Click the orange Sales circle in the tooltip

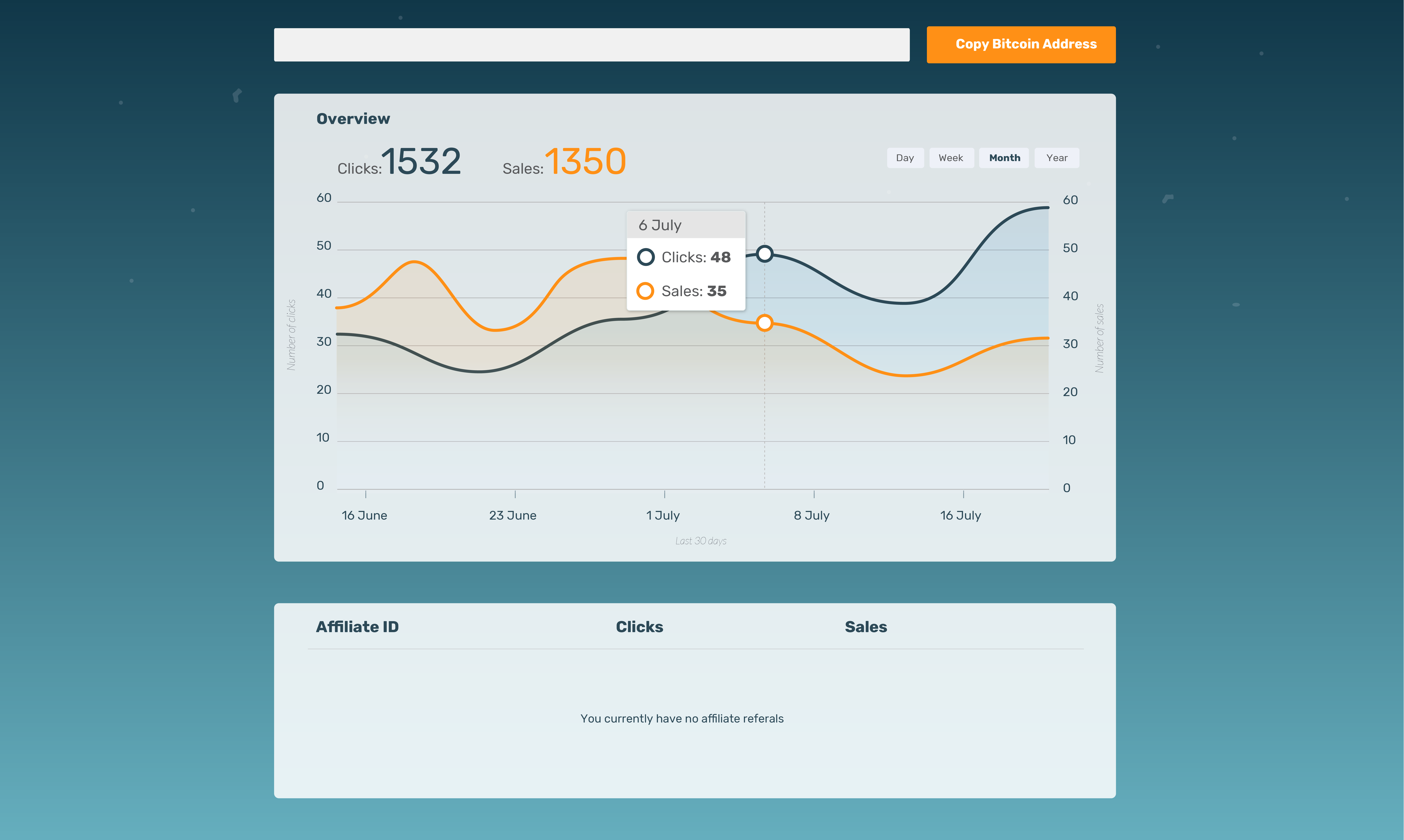pyautogui.click(x=645, y=291)
